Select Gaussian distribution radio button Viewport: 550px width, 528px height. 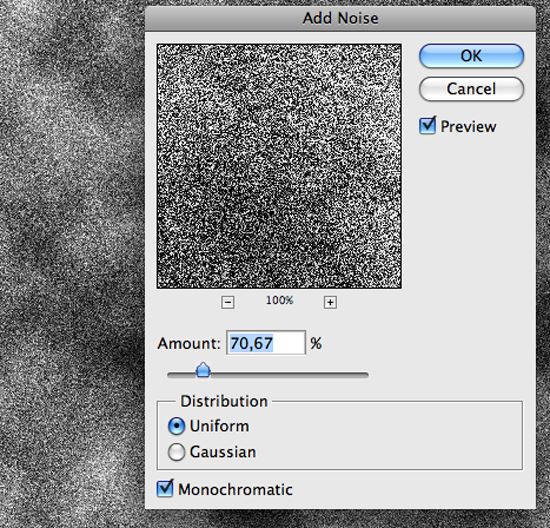pos(176,452)
